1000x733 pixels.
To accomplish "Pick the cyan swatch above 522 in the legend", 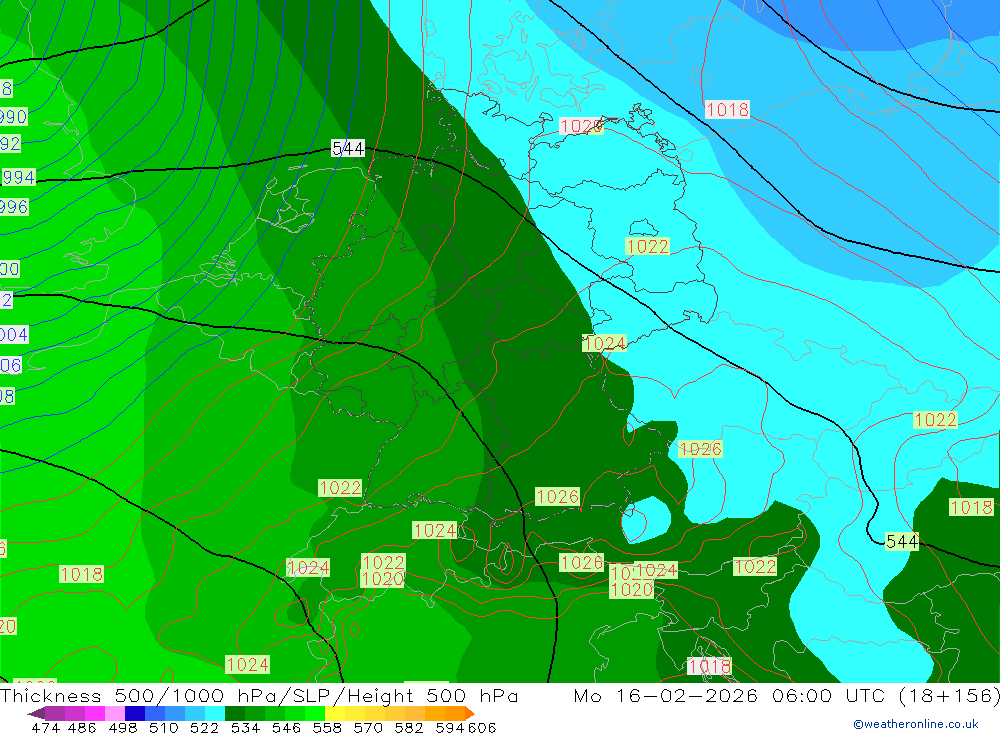I will pyautogui.click(x=215, y=713).
